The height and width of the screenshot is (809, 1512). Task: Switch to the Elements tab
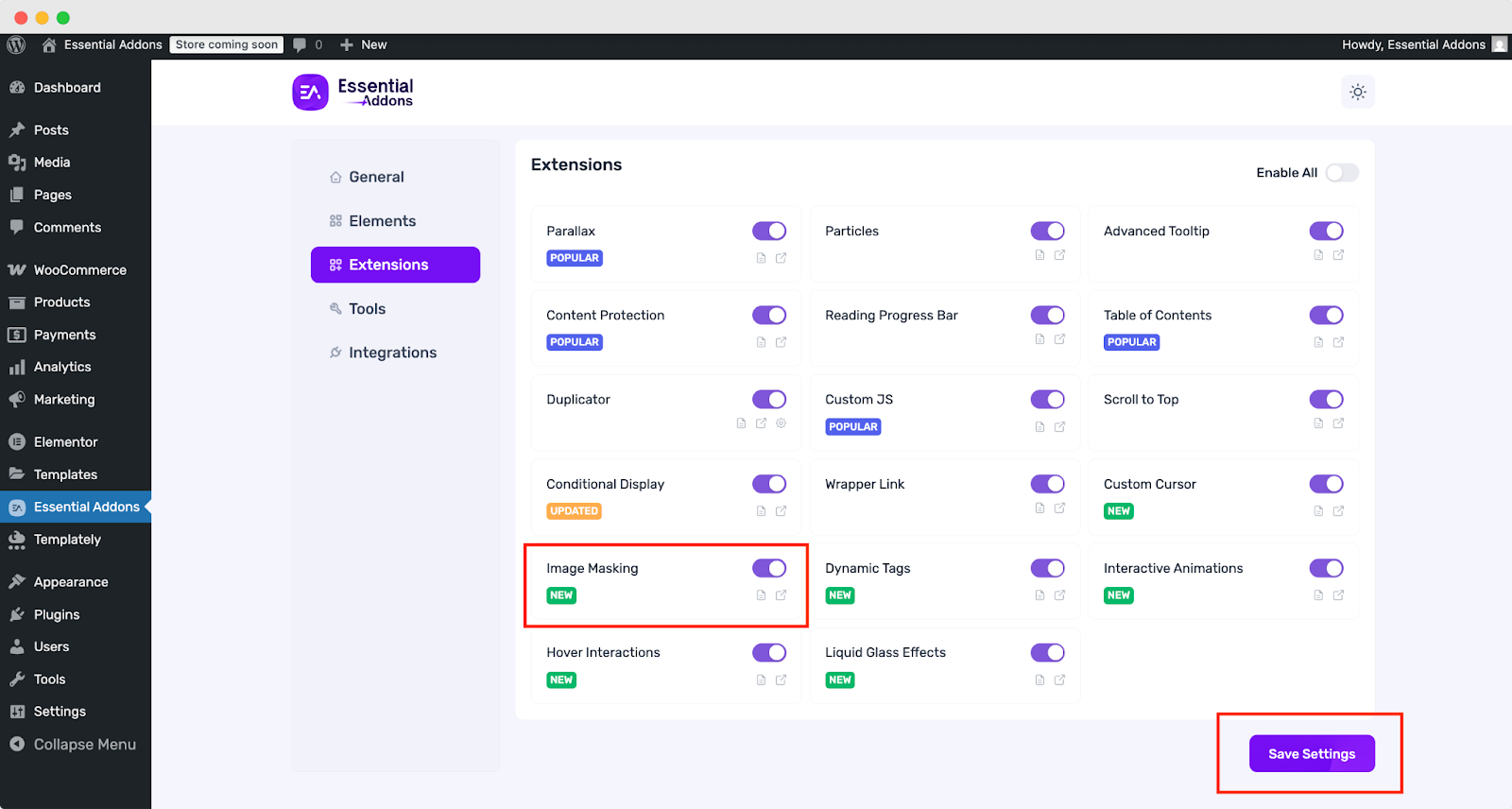[382, 221]
